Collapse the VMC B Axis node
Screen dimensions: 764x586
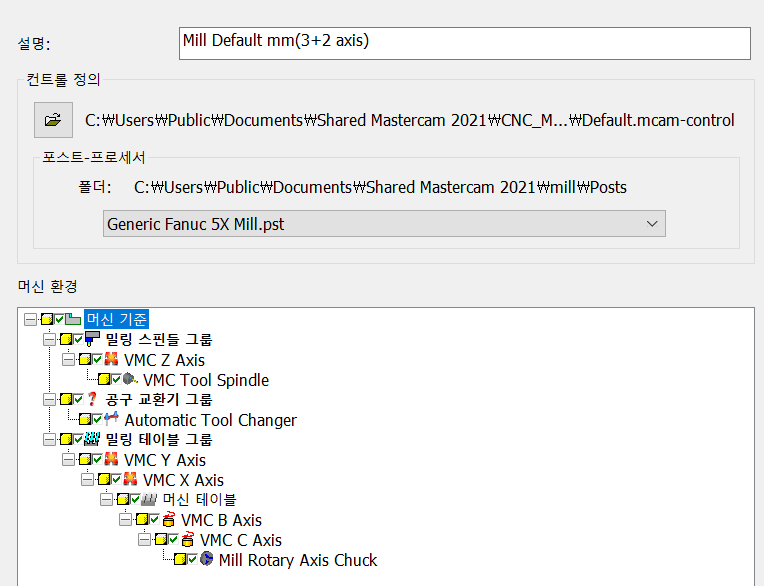125,519
